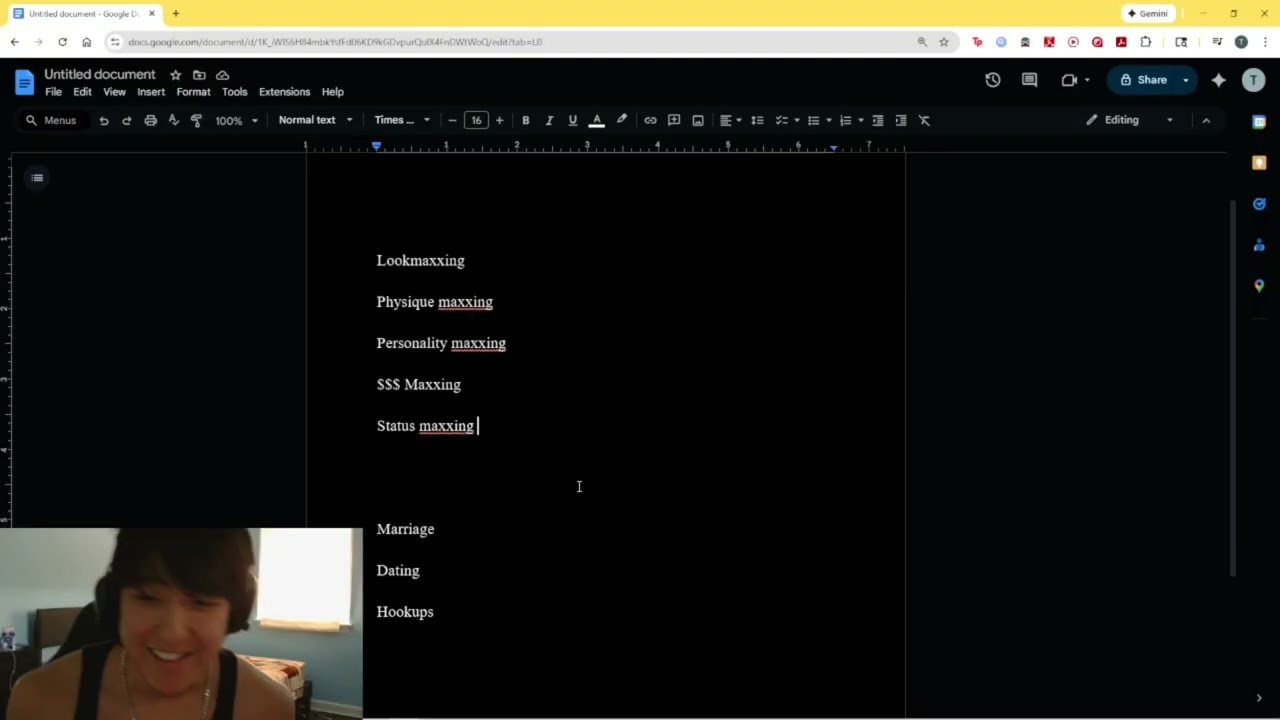
Task: Open the Extensions menu
Action: click(284, 92)
